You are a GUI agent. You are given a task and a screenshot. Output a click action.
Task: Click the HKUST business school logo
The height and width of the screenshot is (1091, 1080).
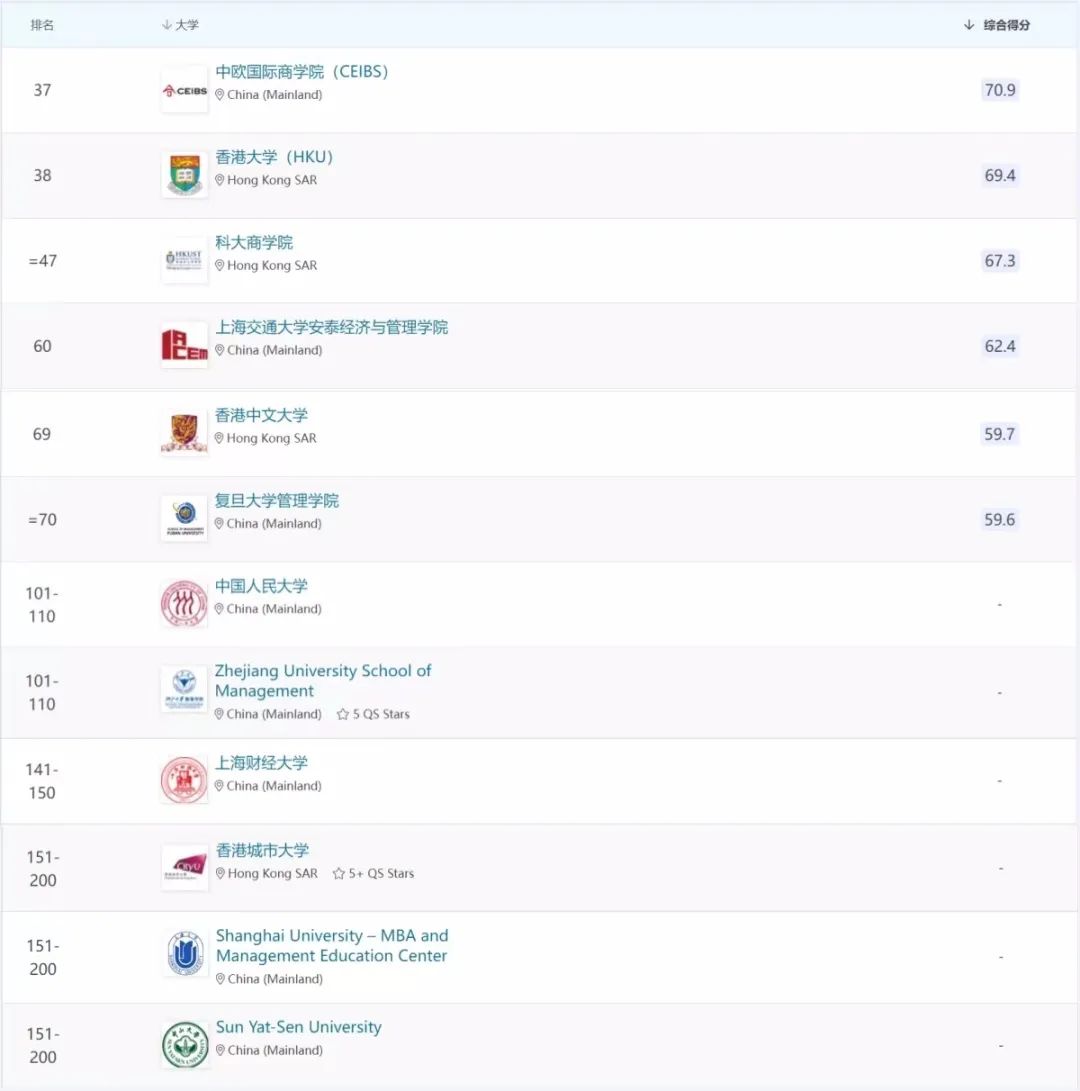tap(184, 261)
